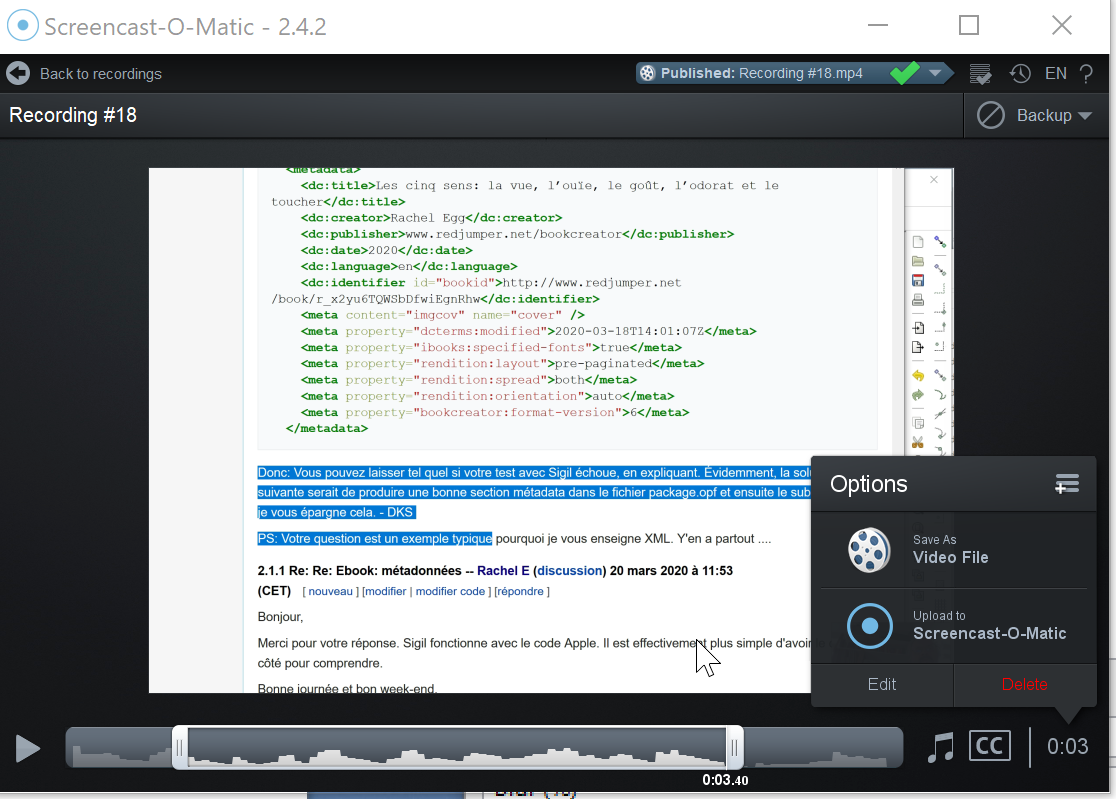Click the Screencast-O-Matic logo in title bar
The image size is (1116, 799).
coord(23,26)
